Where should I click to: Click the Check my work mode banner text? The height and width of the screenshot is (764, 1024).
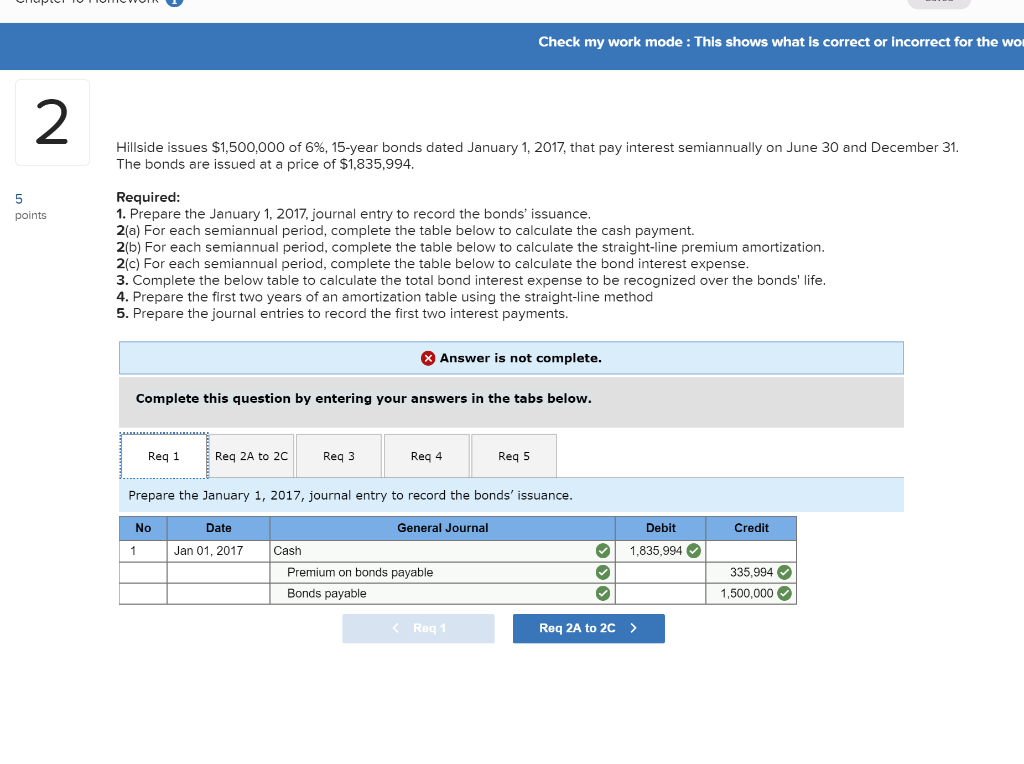pyautogui.click(x=780, y=42)
